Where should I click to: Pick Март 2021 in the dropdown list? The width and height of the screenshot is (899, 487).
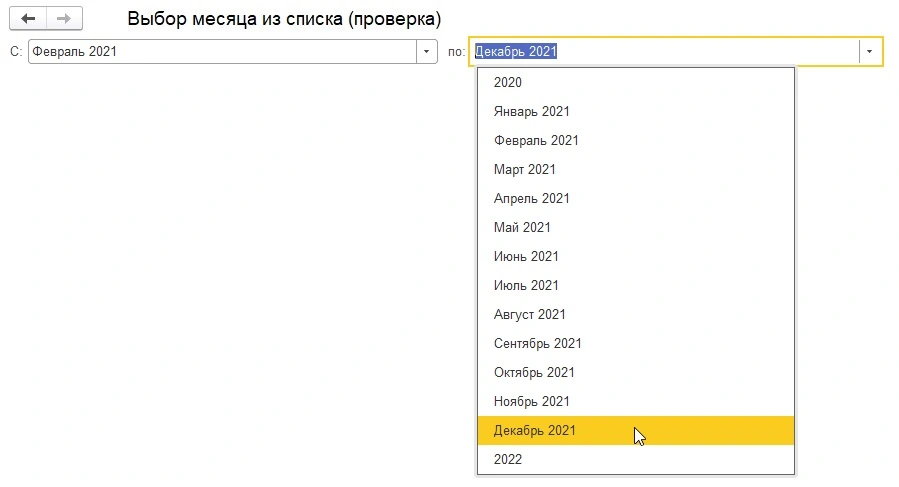click(x=525, y=170)
